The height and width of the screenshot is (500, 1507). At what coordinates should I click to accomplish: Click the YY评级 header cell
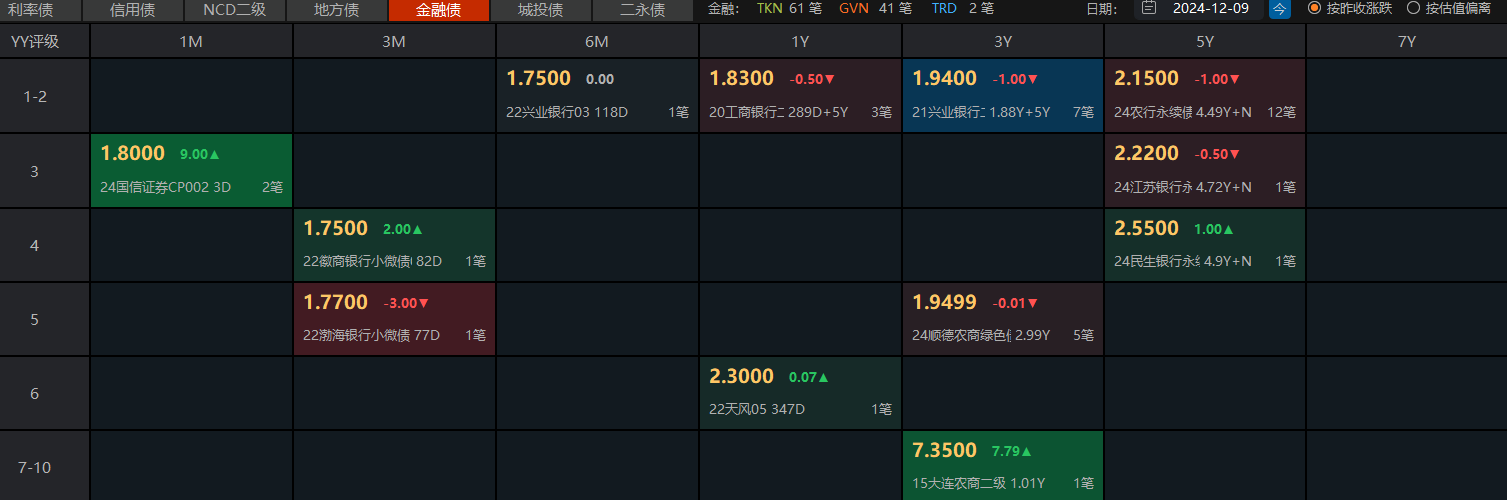(35, 41)
